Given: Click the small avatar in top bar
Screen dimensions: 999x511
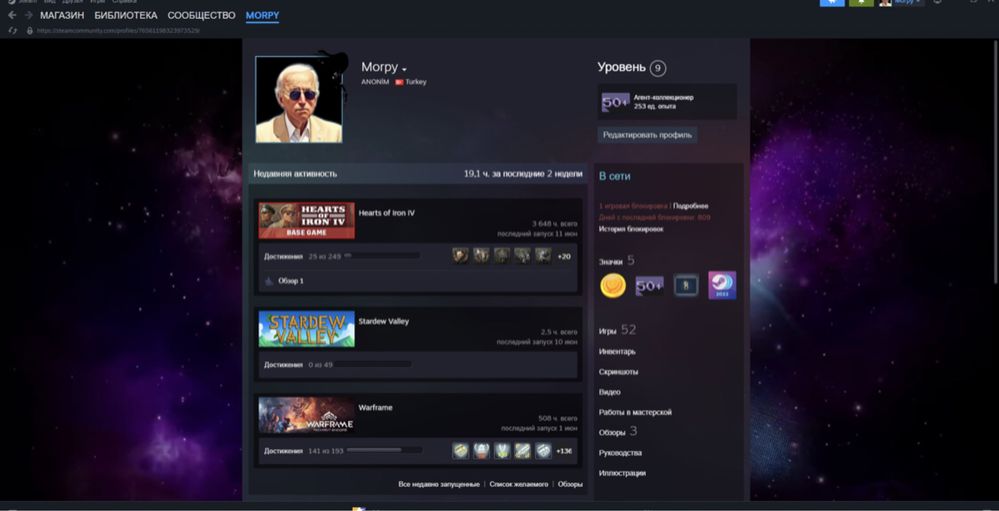Looking at the screenshot, I should [x=886, y=3].
